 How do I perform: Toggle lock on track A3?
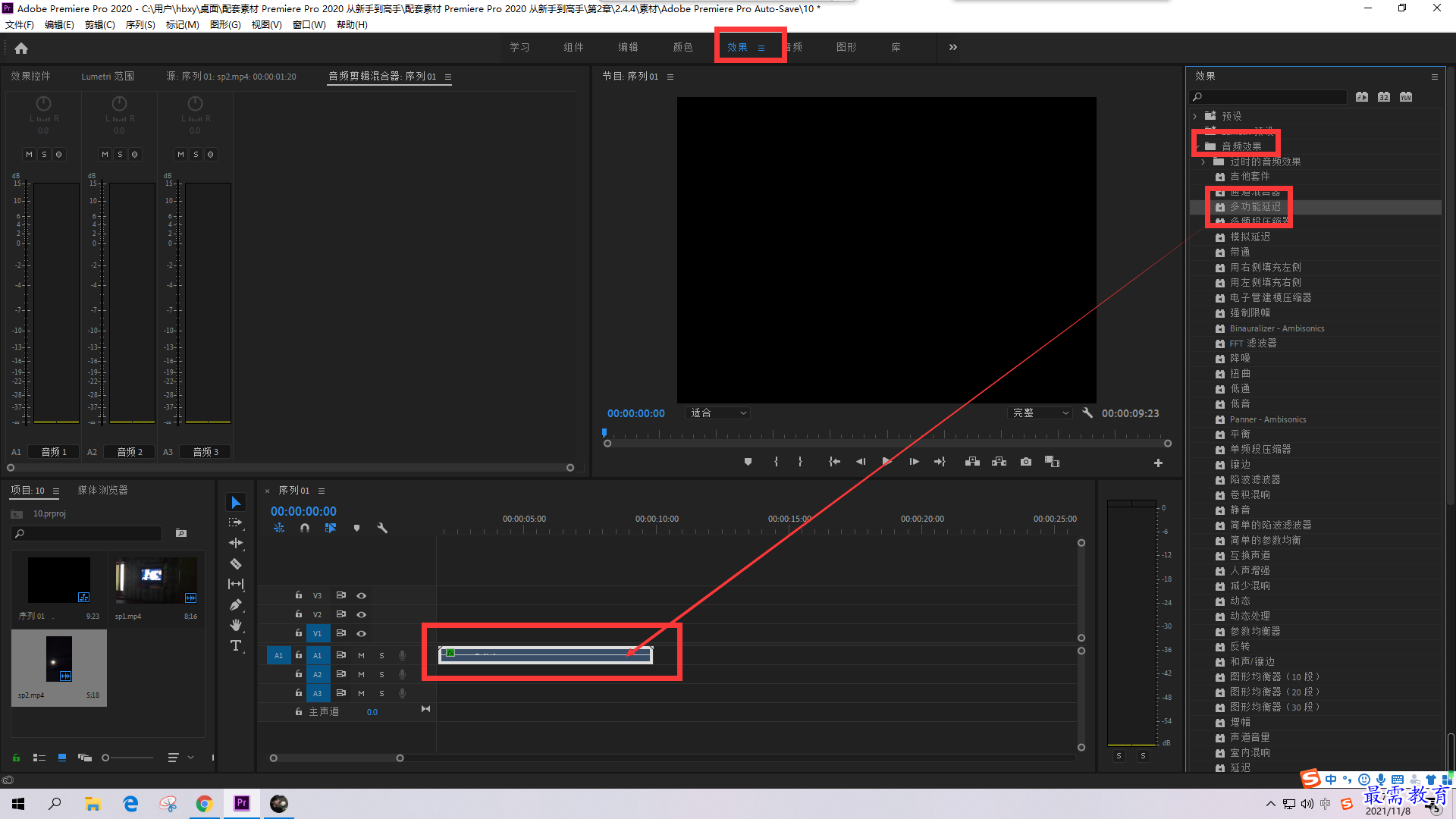tap(299, 693)
